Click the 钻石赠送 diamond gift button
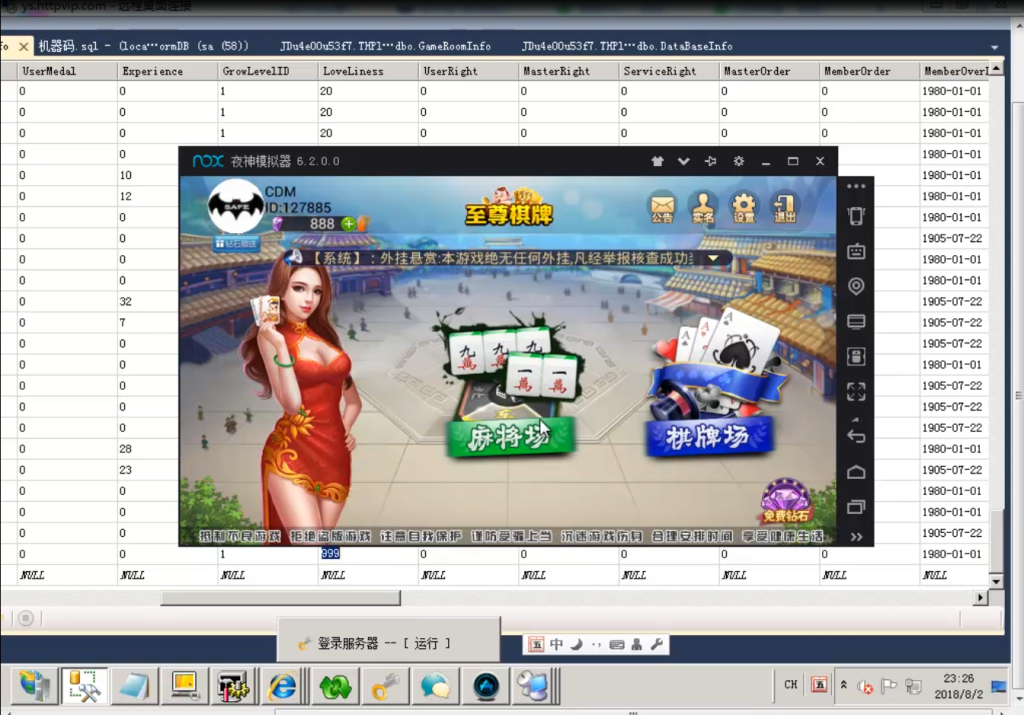The height and width of the screenshot is (715, 1024). coord(236,244)
